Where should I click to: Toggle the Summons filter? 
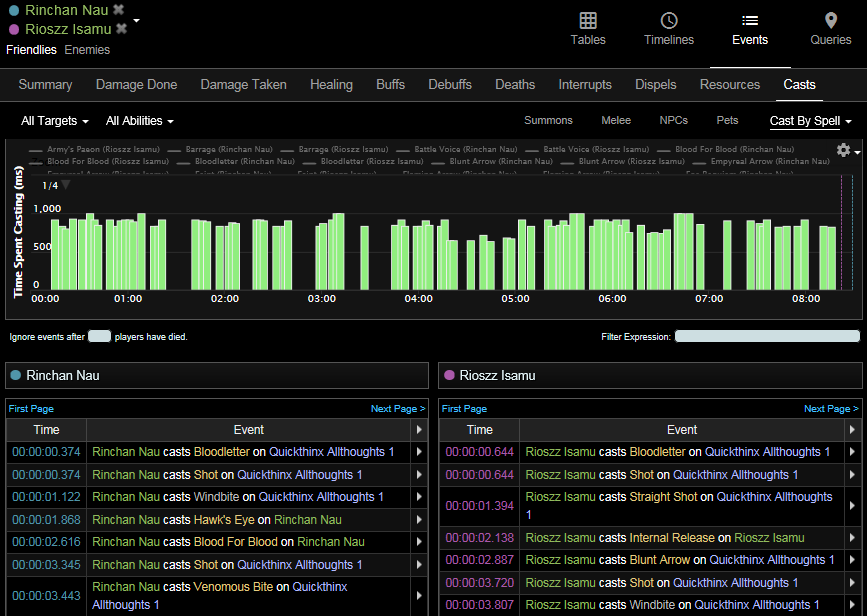pyautogui.click(x=548, y=121)
